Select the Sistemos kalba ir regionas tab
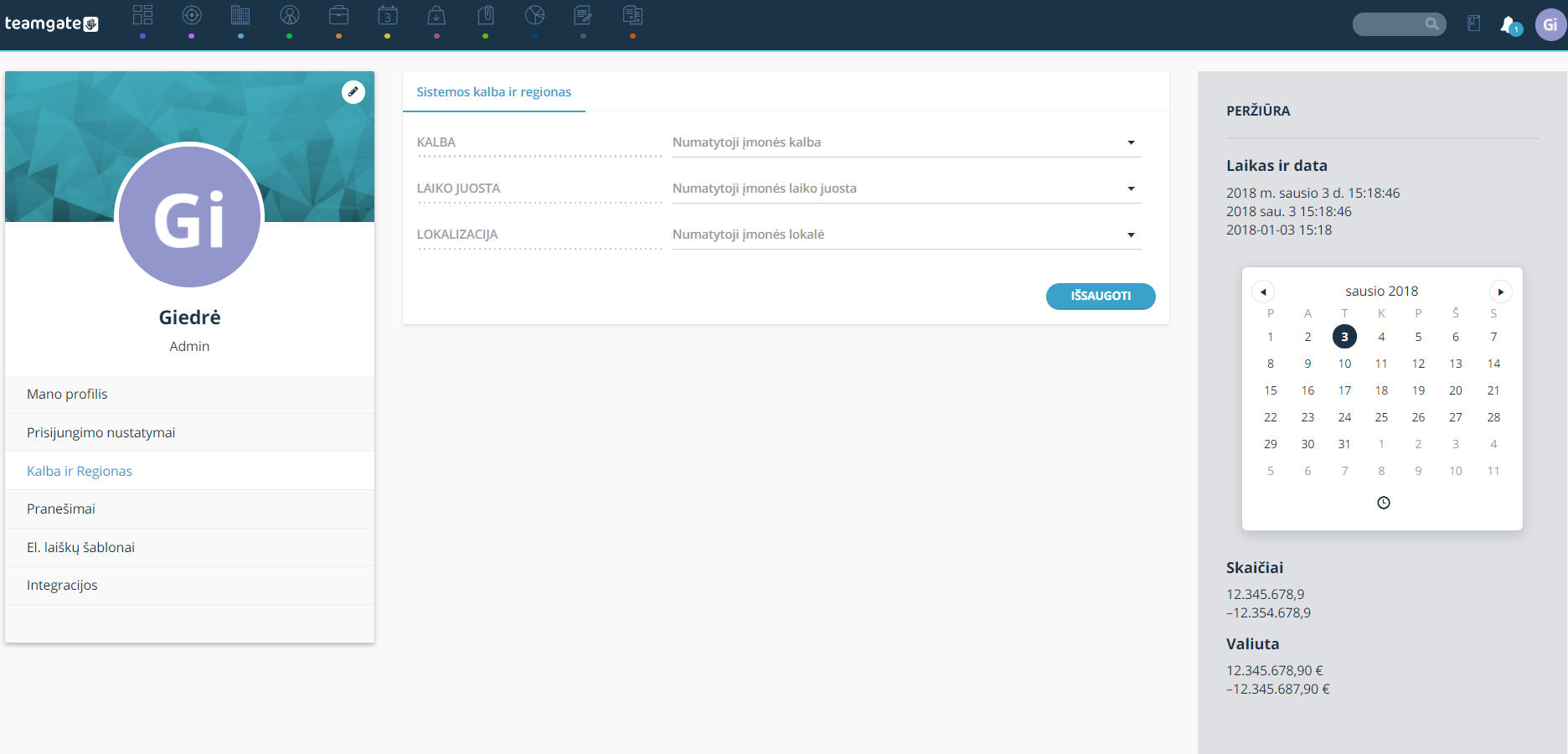 tap(494, 92)
